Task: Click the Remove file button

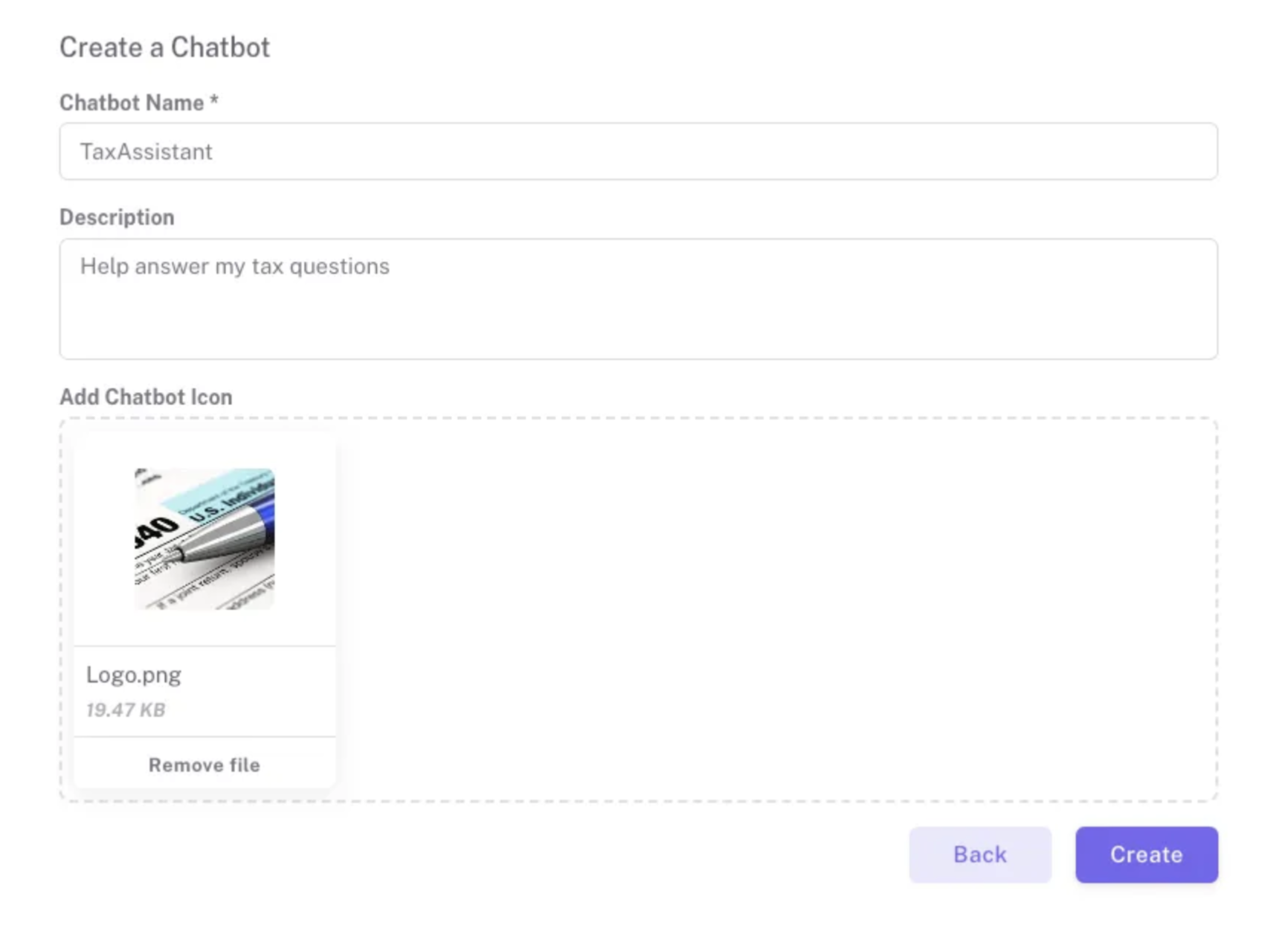Action: pyautogui.click(x=204, y=764)
